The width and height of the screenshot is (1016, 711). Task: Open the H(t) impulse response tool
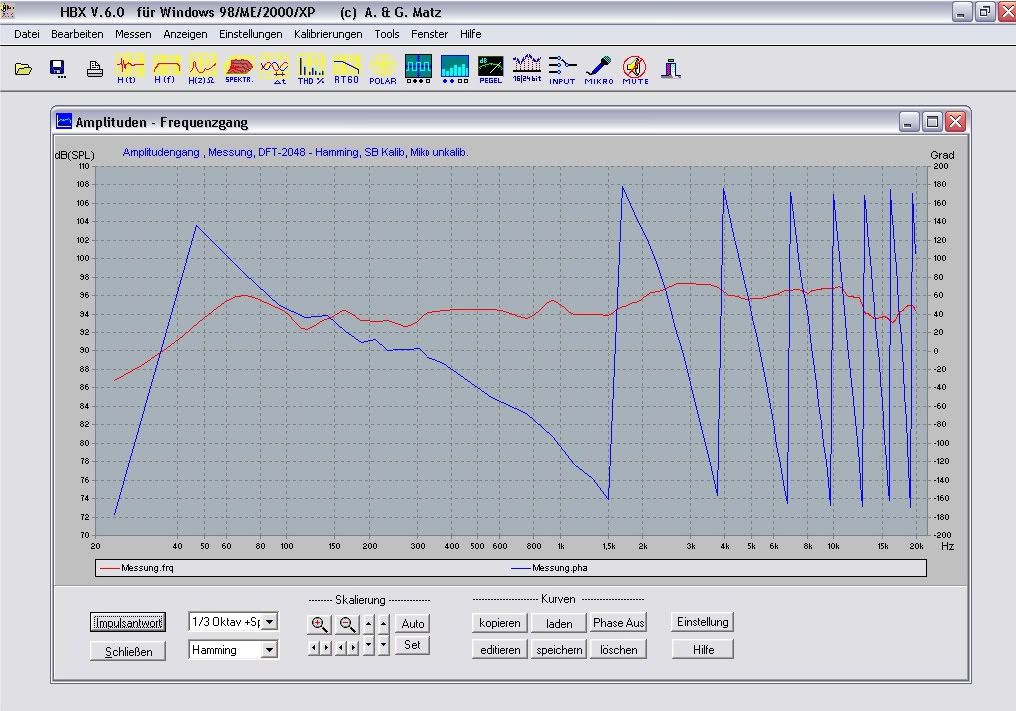point(129,69)
